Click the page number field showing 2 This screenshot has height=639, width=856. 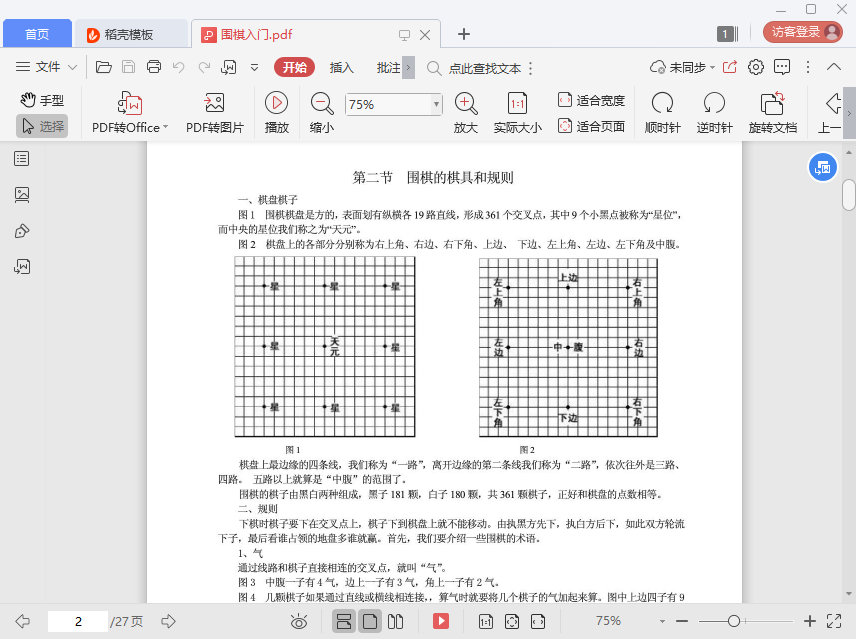78,621
